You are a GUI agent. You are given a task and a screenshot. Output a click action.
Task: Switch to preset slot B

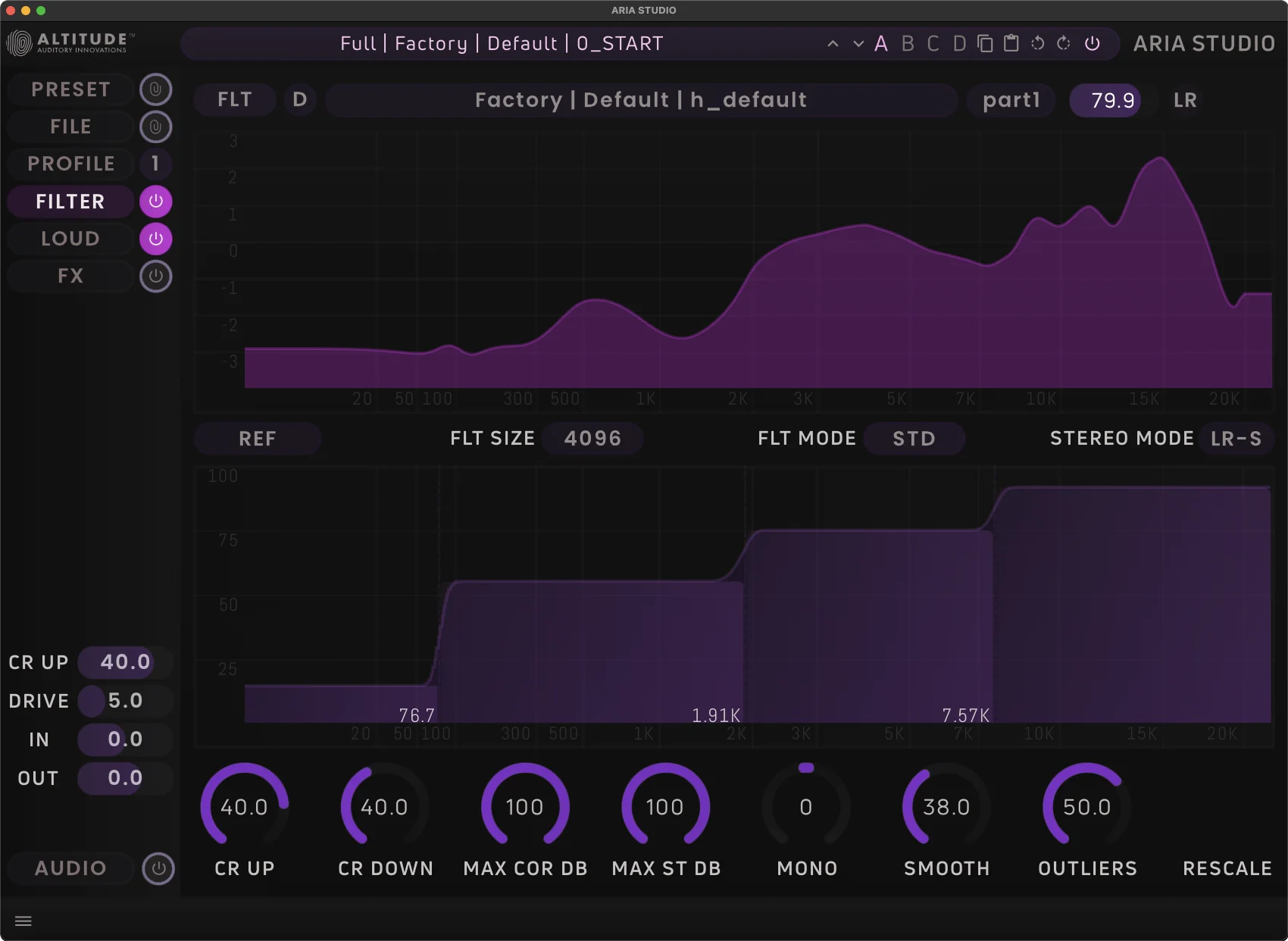[x=908, y=43]
